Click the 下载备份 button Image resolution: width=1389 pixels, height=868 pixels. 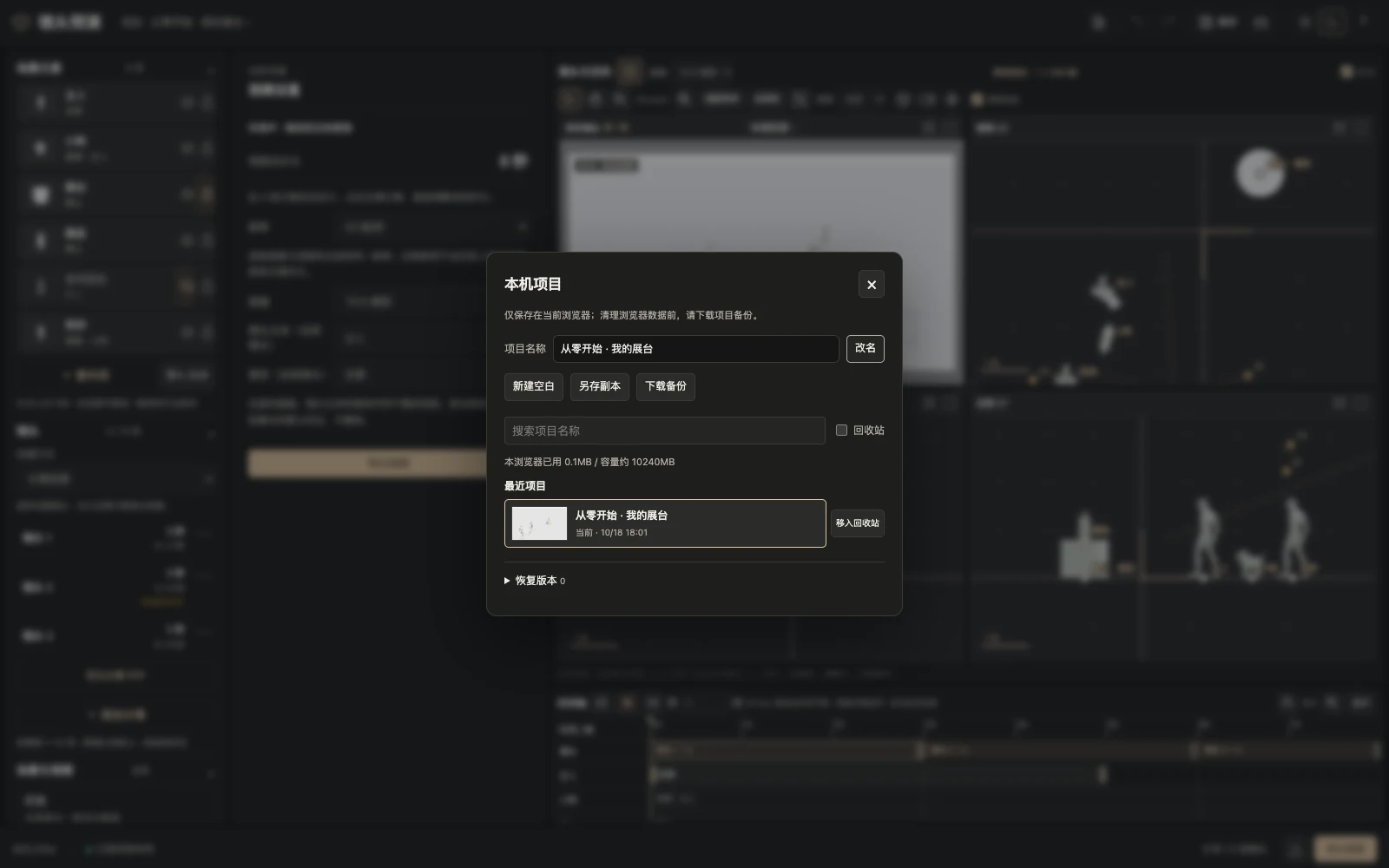pos(666,386)
